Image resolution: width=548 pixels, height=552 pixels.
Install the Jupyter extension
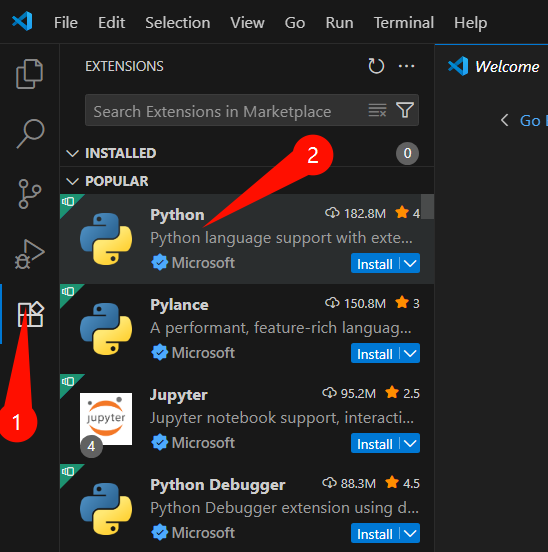375,444
